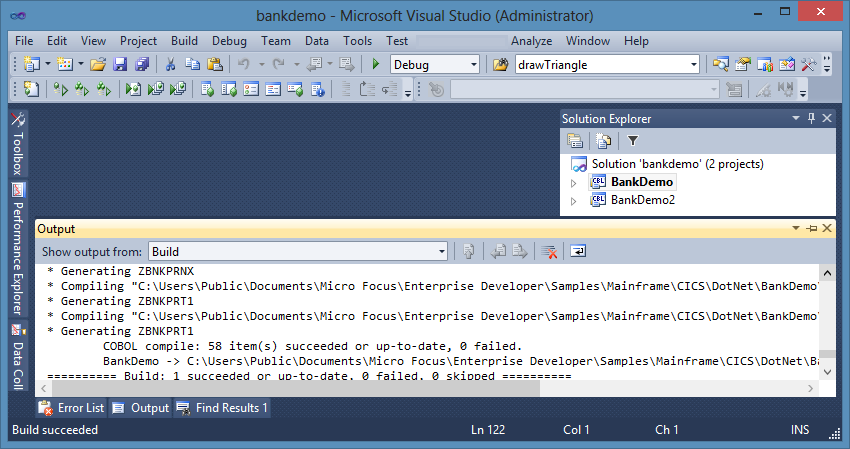
Task: Click the Paste clipboard icon
Action: pos(214,64)
